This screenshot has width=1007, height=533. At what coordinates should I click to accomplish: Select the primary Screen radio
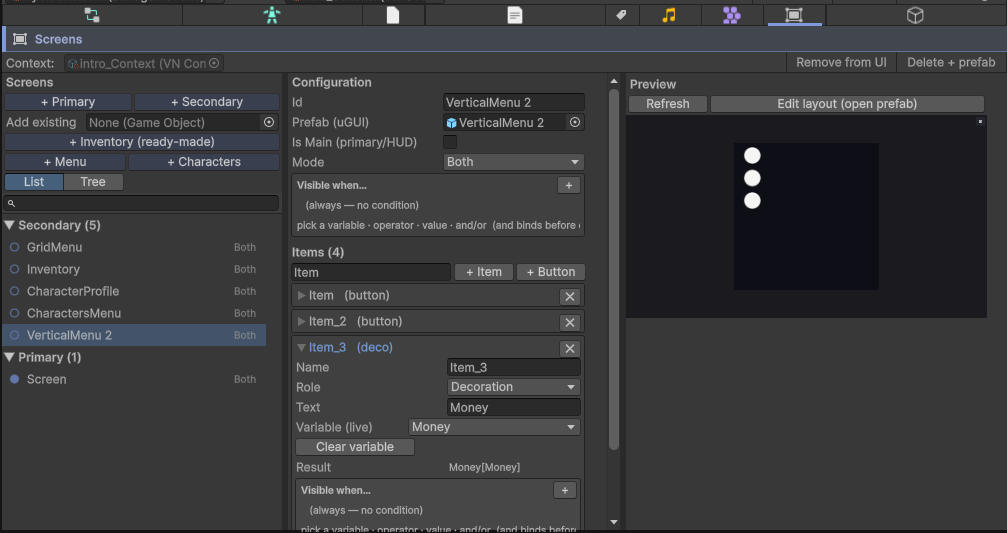pyautogui.click(x=14, y=379)
